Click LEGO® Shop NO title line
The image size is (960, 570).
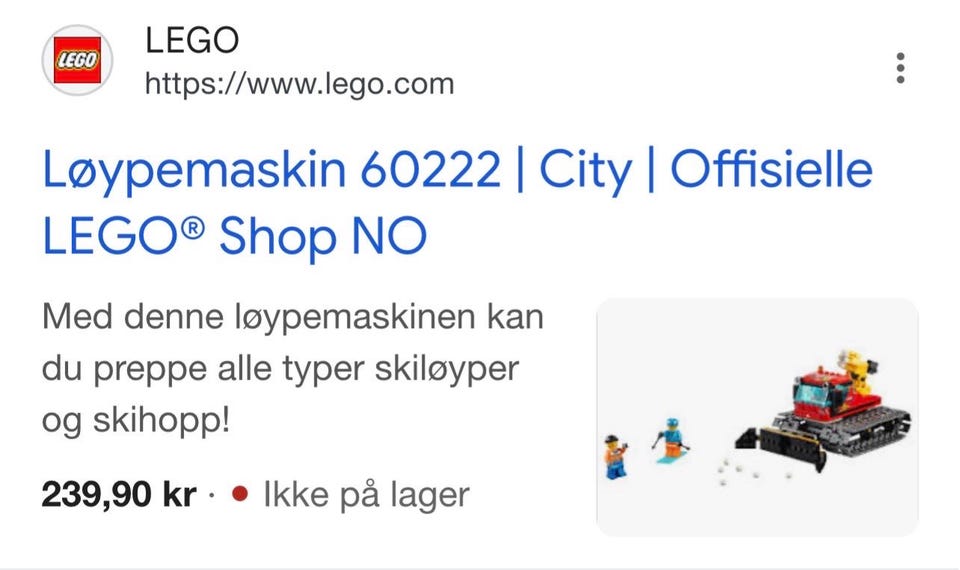pos(234,236)
